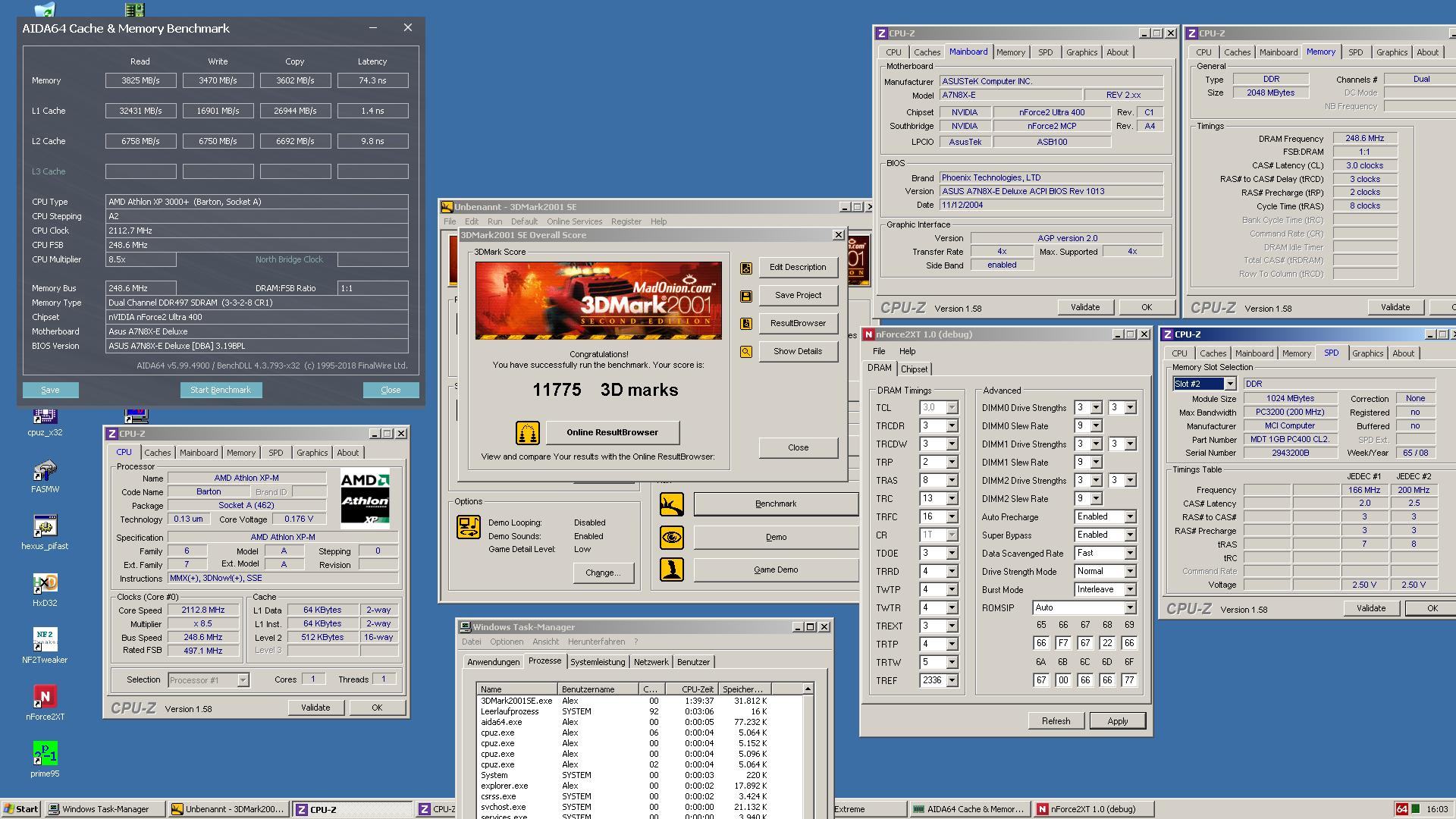The image size is (1456, 819).
Task: Click Memory Read value 3825 MB/s
Action: 140,80
